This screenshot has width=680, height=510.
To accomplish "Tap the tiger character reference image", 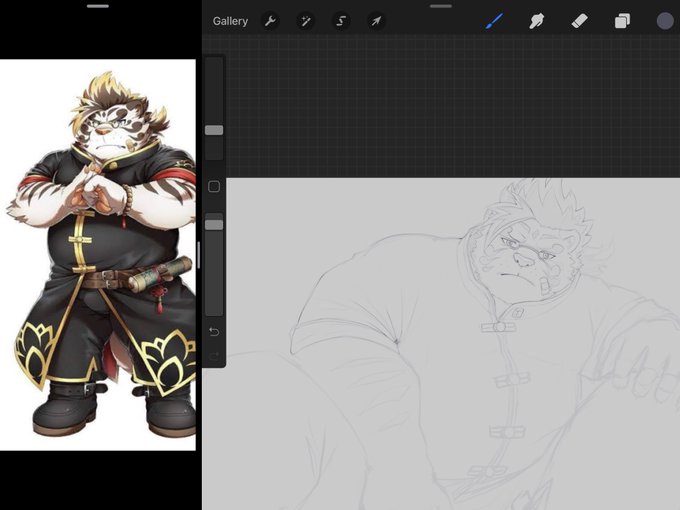I will click(98, 255).
